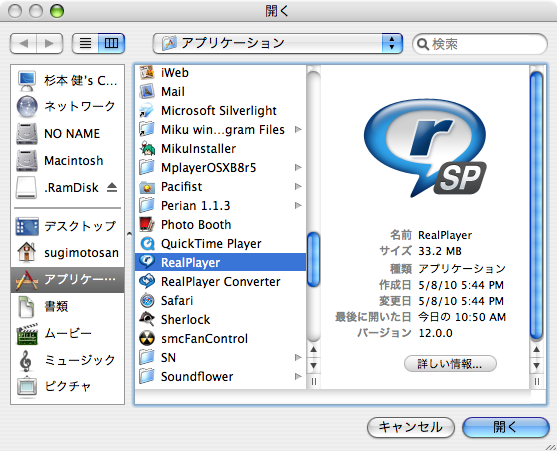Click the Microsoft Silverlight icon
This screenshot has height=451, width=557.
147,110
